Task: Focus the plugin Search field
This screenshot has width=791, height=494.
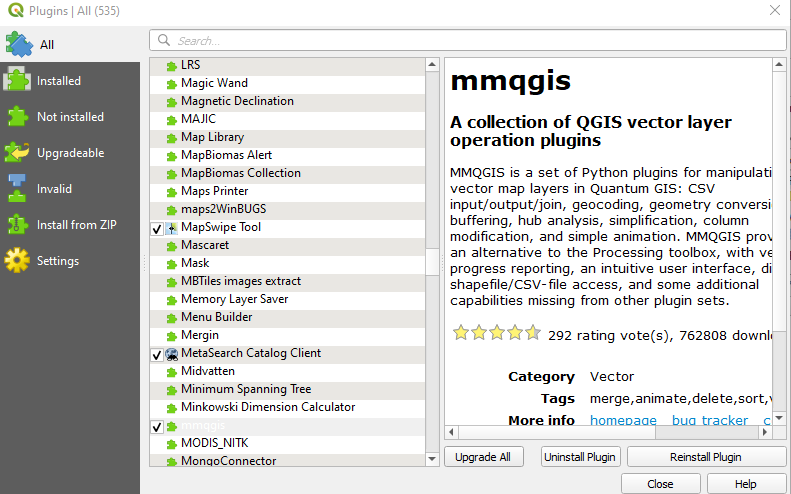Action: tap(468, 40)
